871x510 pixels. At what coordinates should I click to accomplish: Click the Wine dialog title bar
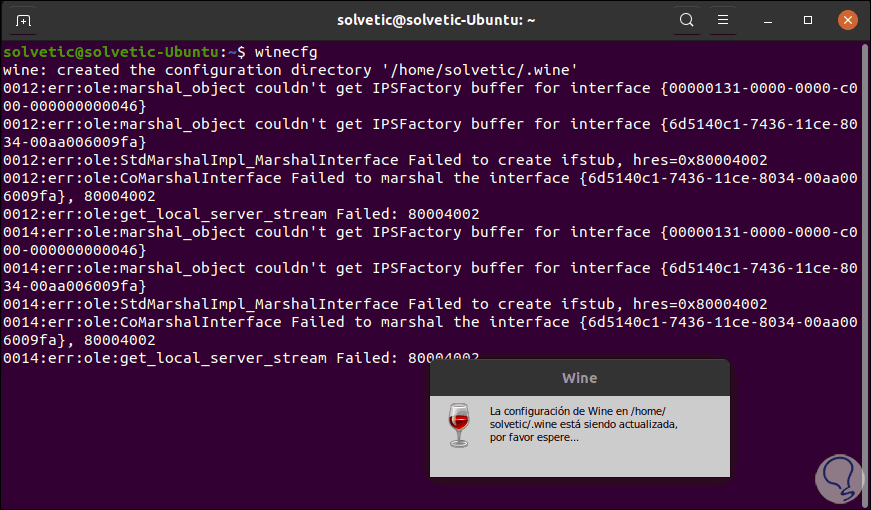click(x=579, y=378)
